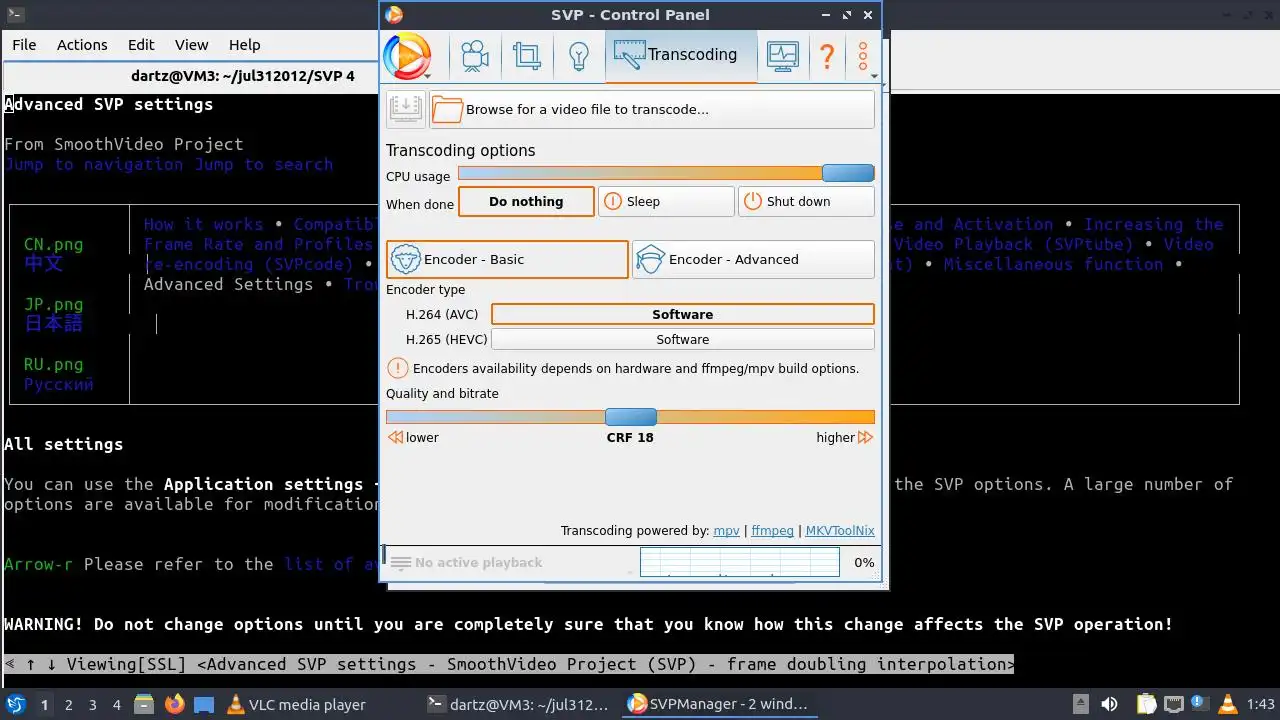This screenshot has height=720, width=1280.
Task: Follow the How it works link
Action: pyautogui.click(x=203, y=224)
